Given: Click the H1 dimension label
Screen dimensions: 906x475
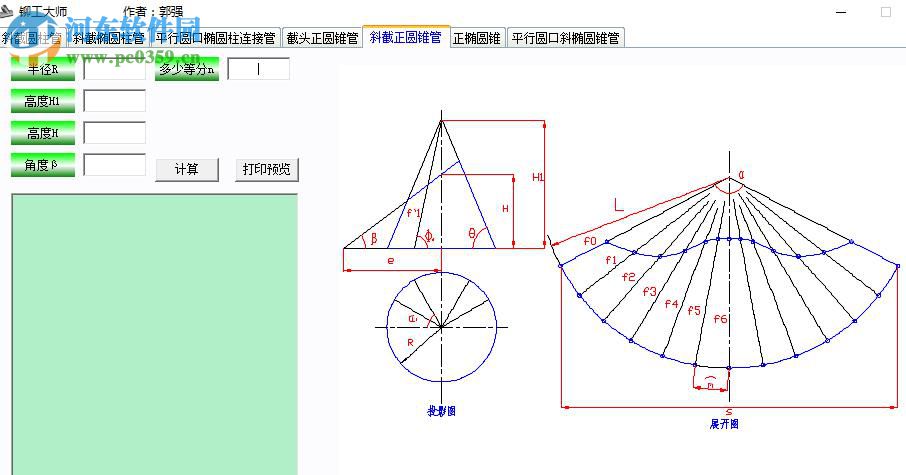Looking at the screenshot, I should tap(538, 177).
